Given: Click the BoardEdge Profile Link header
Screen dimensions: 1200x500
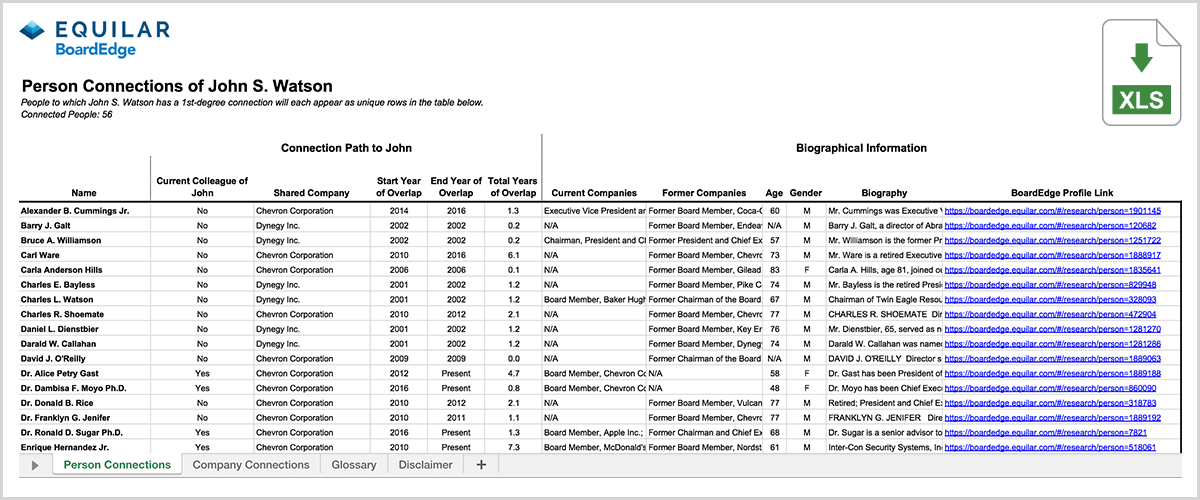Looking at the screenshot, I should coord(1061,193).
